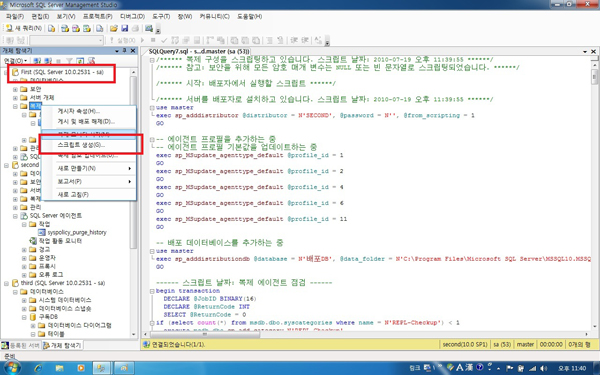
Task: Select the SQLQuery7.sql document tab
Action: [199, 51]
